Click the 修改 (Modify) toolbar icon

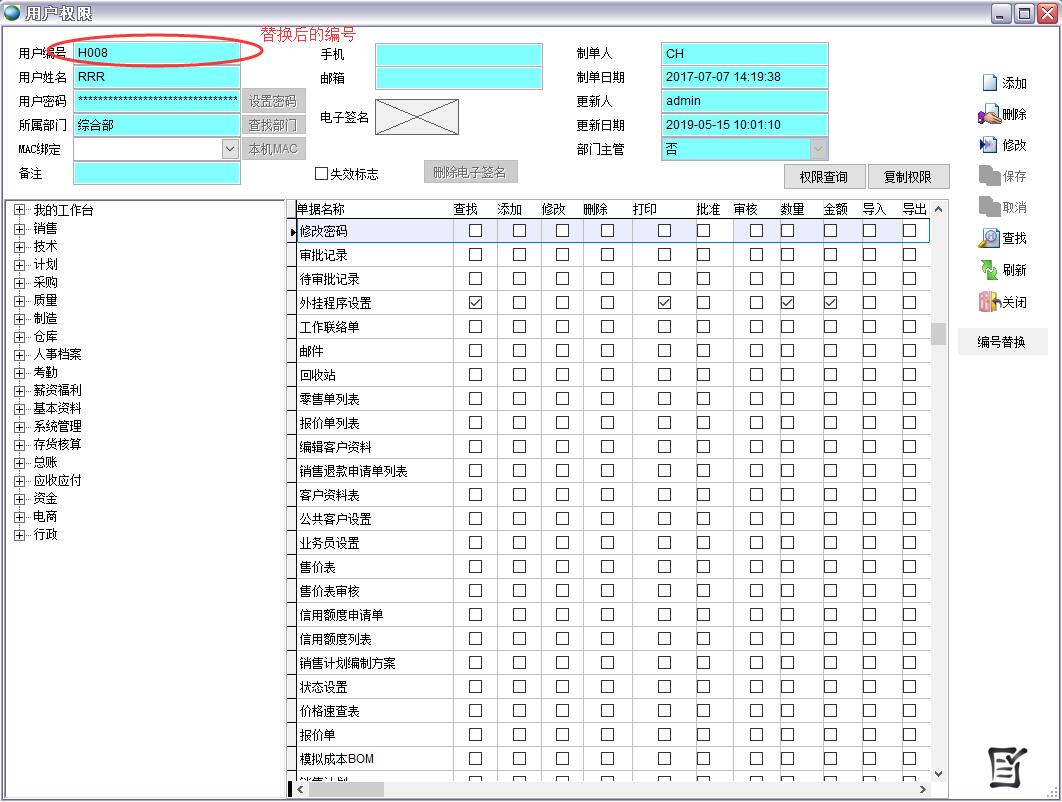(x=989, y=145)
